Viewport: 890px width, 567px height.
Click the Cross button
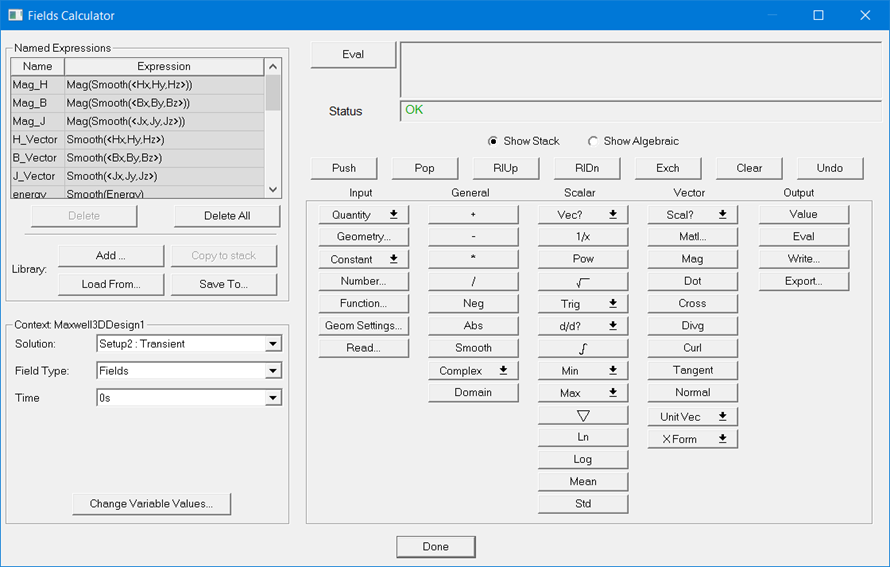[x=692, y=304]
